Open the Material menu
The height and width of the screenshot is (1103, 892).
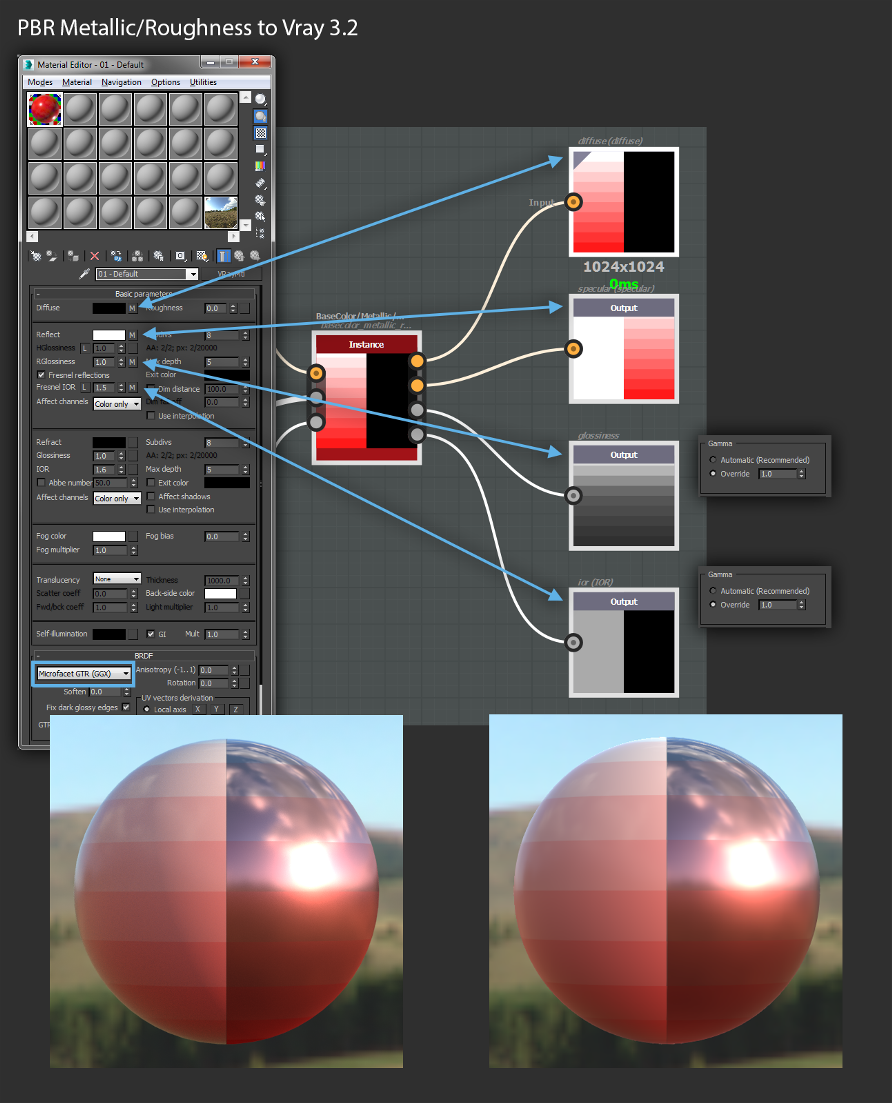pyautogui.click(x=77, y=82)
